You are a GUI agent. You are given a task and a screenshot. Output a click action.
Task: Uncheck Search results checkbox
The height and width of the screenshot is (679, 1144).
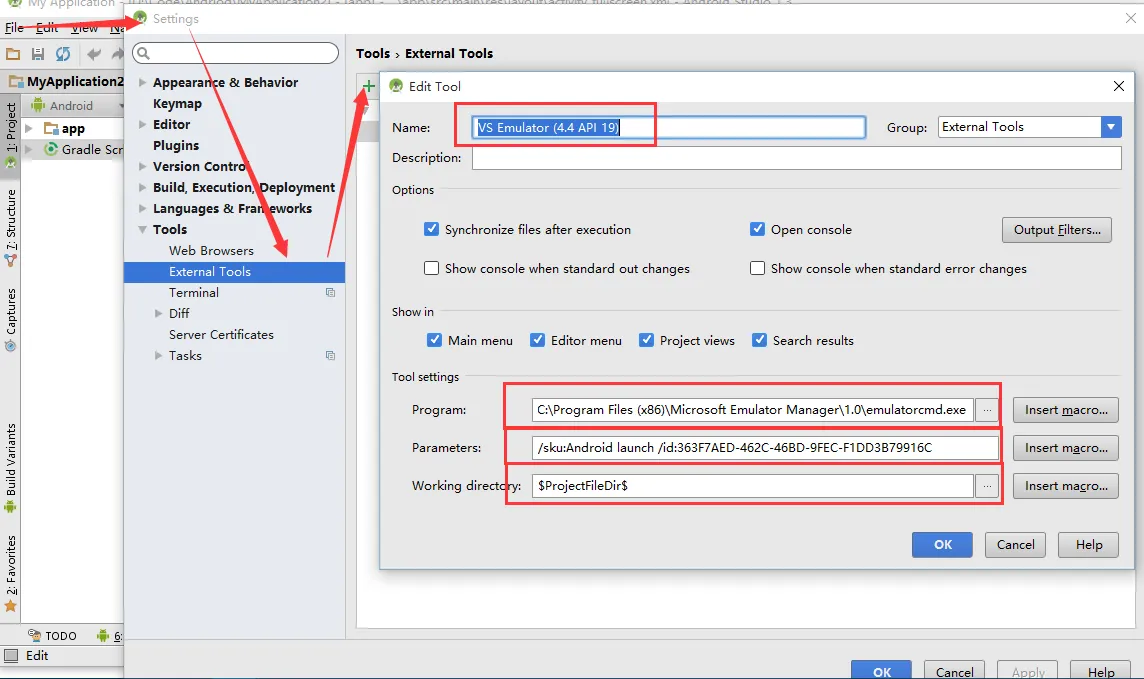(x=759, y=340)
